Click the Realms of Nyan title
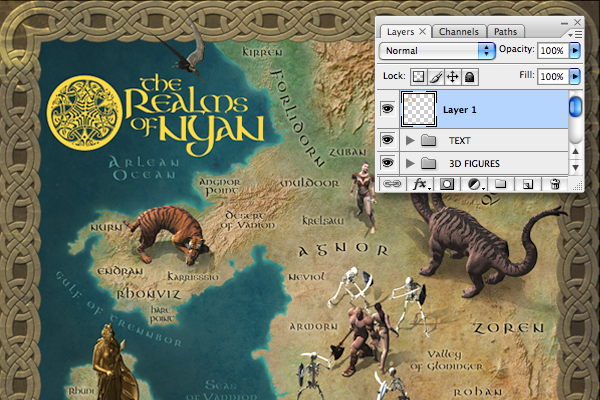The width and height of the screenshot is (600, 400). pos(195,114)
